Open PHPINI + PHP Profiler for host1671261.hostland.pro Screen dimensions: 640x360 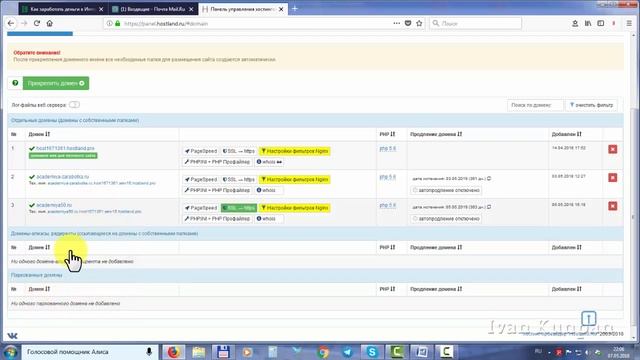click(217, 162)
